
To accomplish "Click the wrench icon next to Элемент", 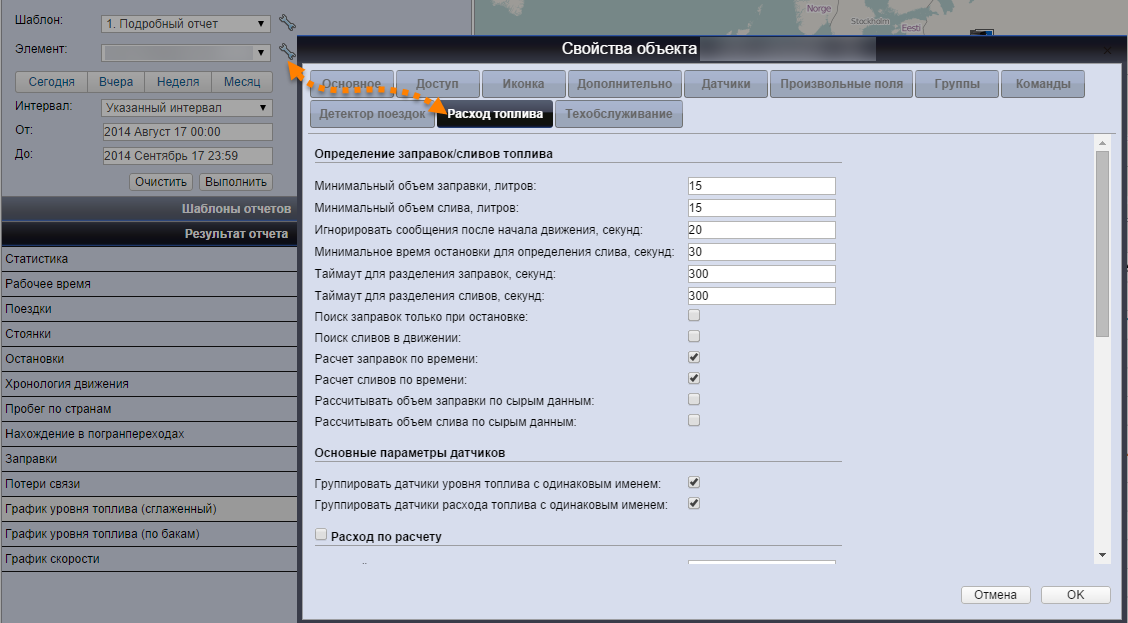I will pyautogui.click(x=287, y=51).
